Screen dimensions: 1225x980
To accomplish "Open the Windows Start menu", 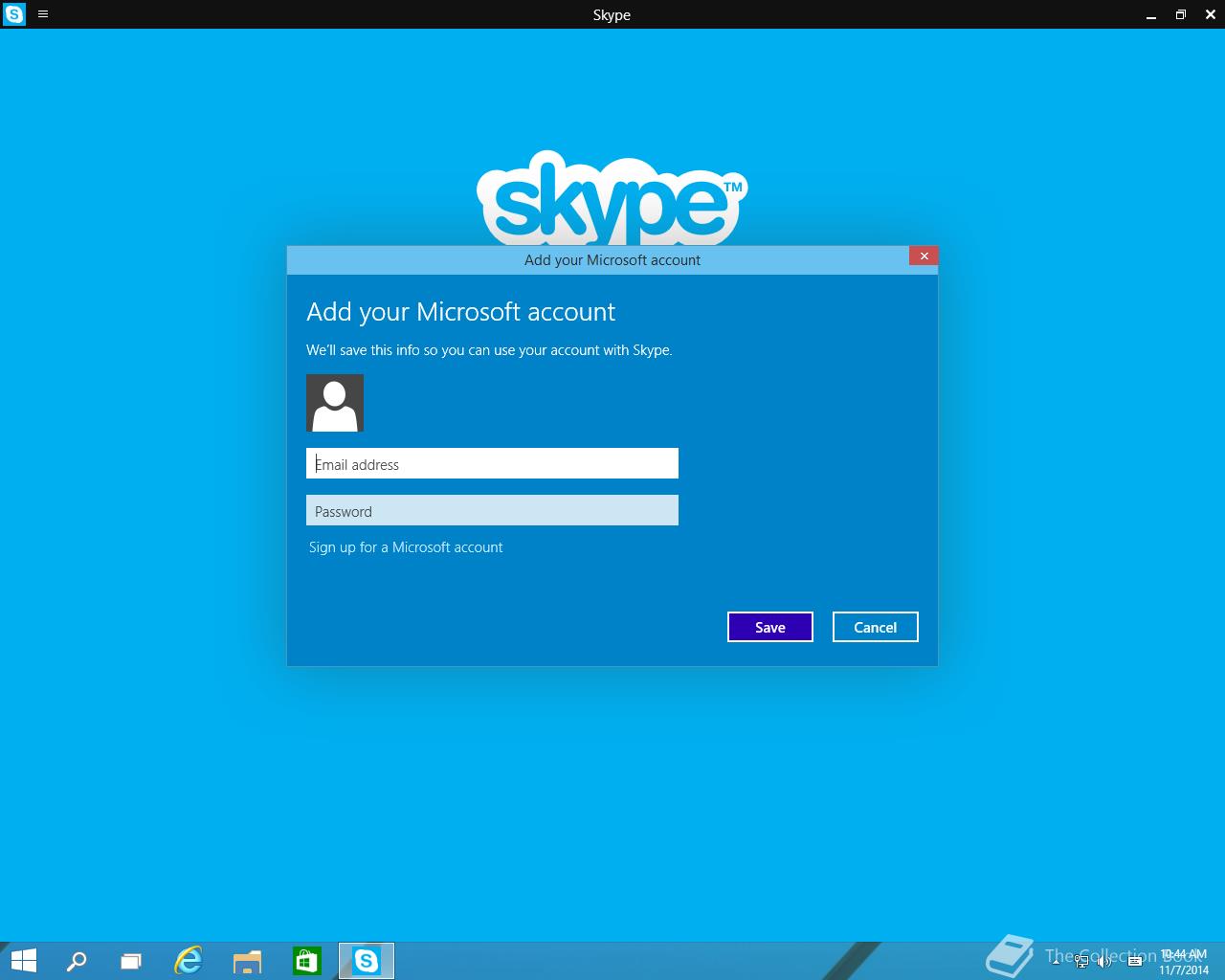I will pyautogui.click(x=24, y=961).
